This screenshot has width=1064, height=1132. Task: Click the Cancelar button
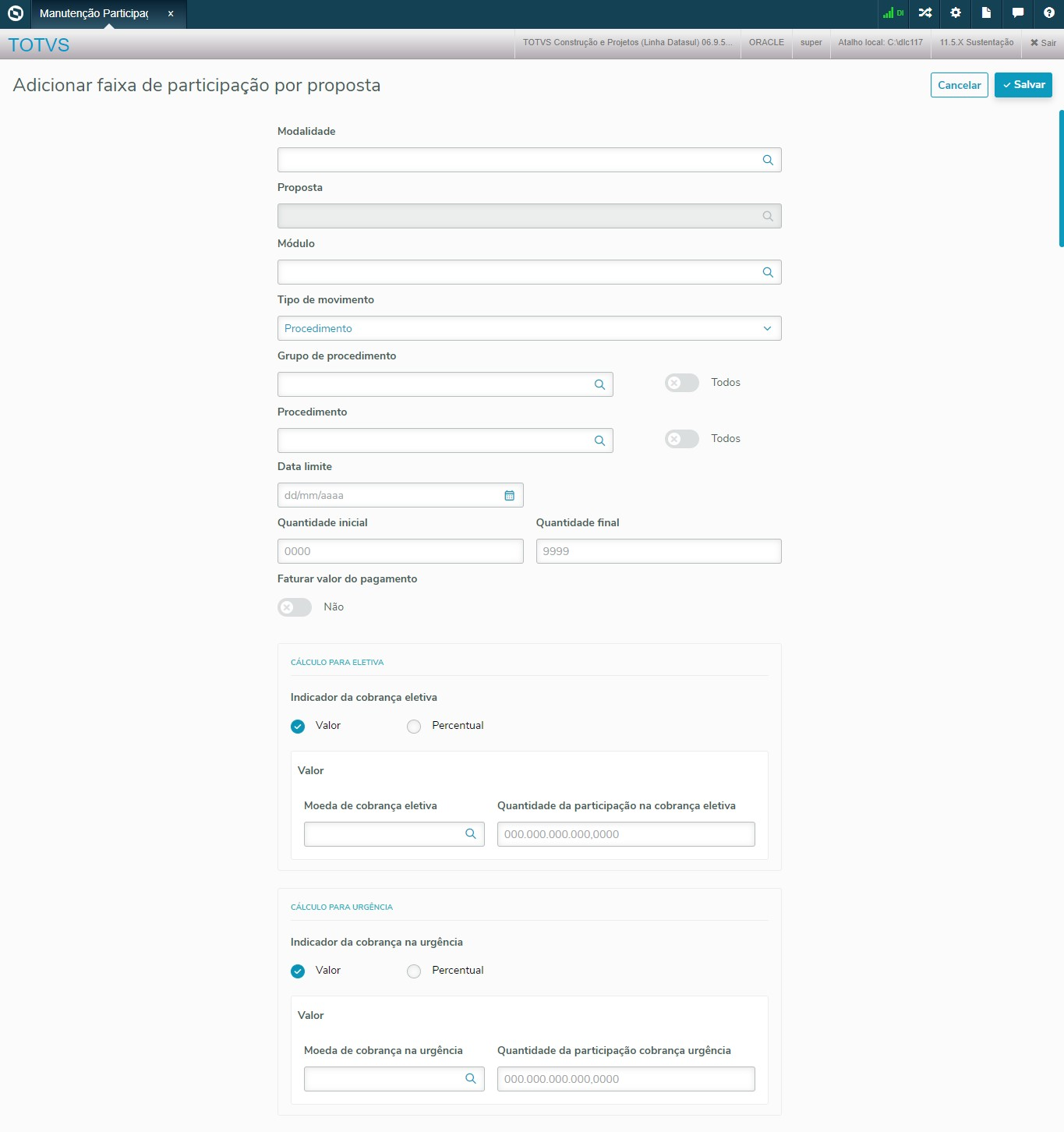tap(959, 85)
